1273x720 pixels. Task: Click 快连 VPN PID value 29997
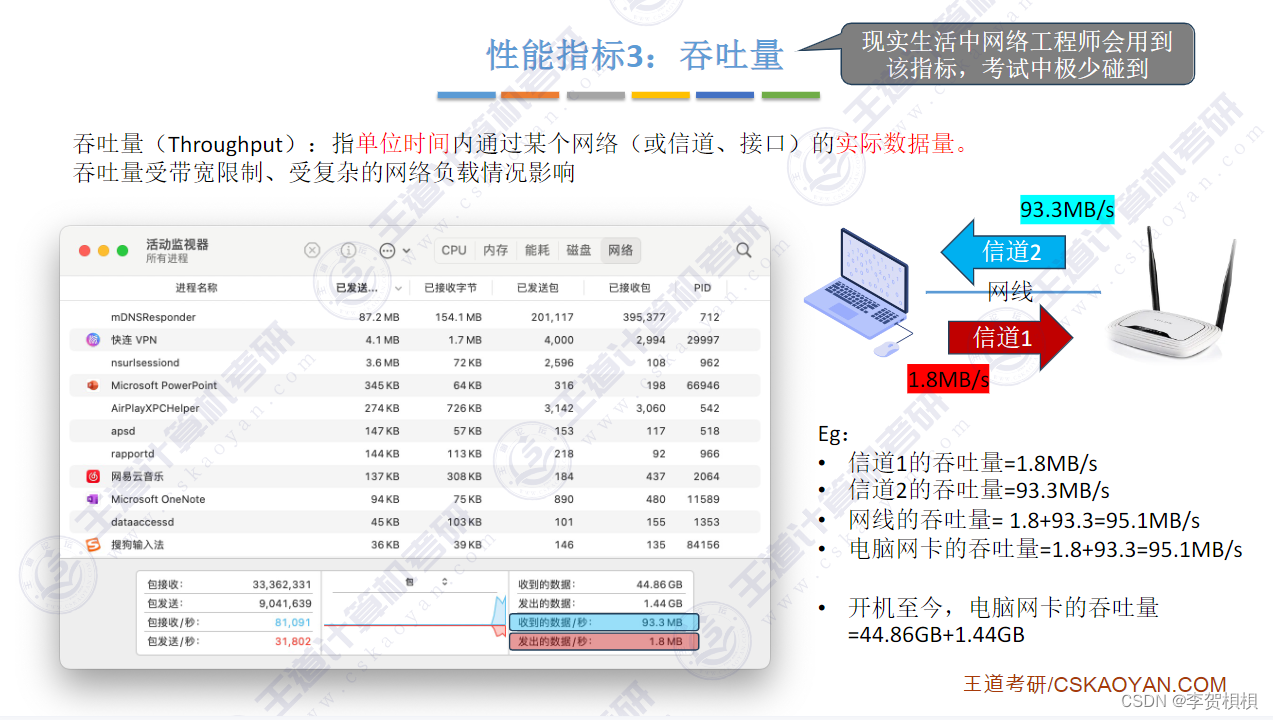[704, 340]
